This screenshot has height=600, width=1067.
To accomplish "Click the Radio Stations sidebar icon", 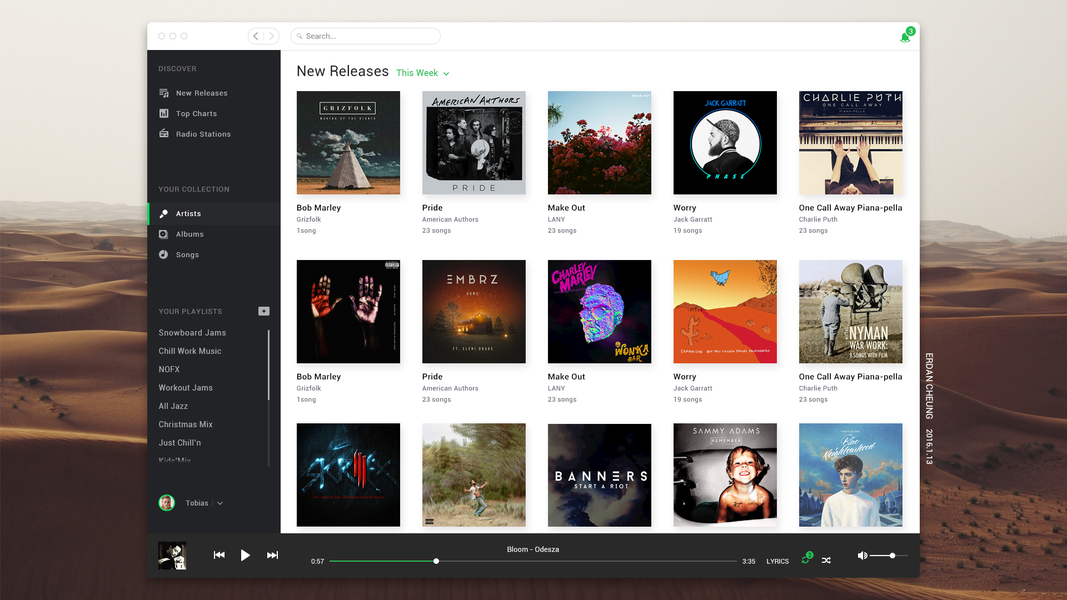I will click(x=164, y=133).
